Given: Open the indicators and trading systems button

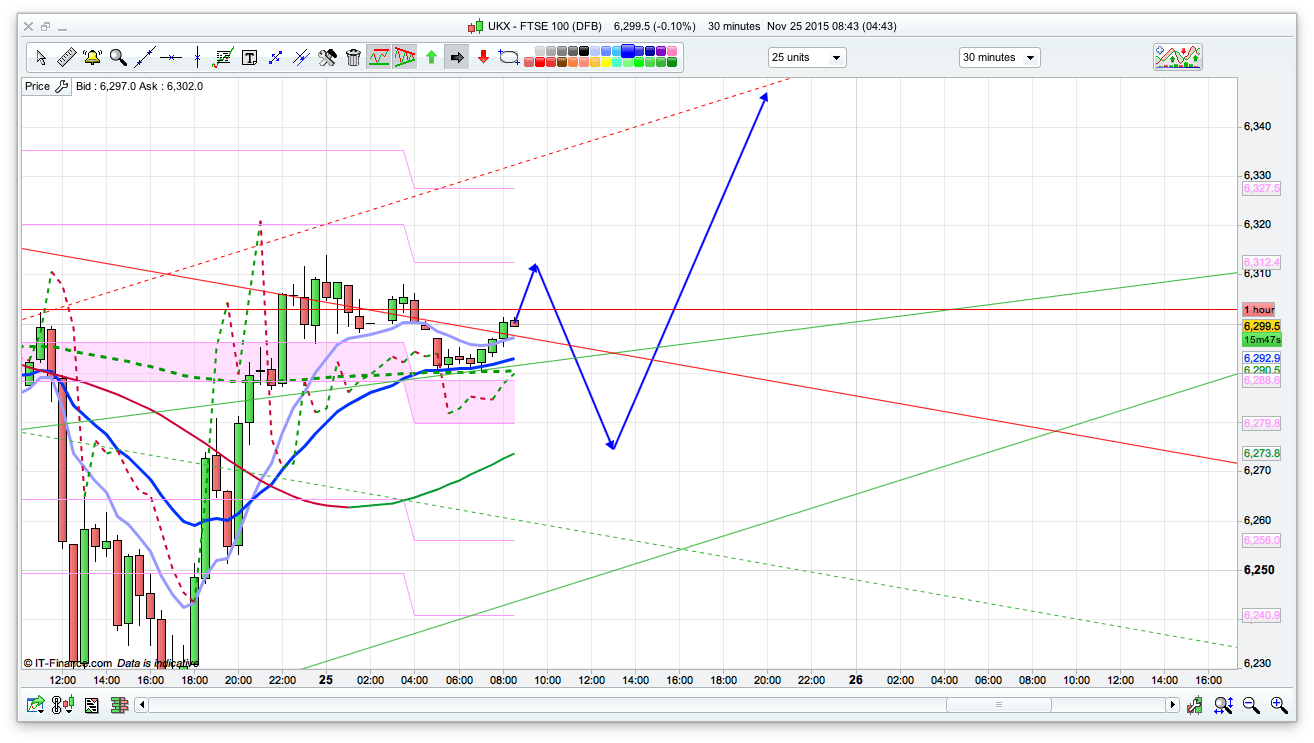Looking at the screenshot, I should 1178,57.
